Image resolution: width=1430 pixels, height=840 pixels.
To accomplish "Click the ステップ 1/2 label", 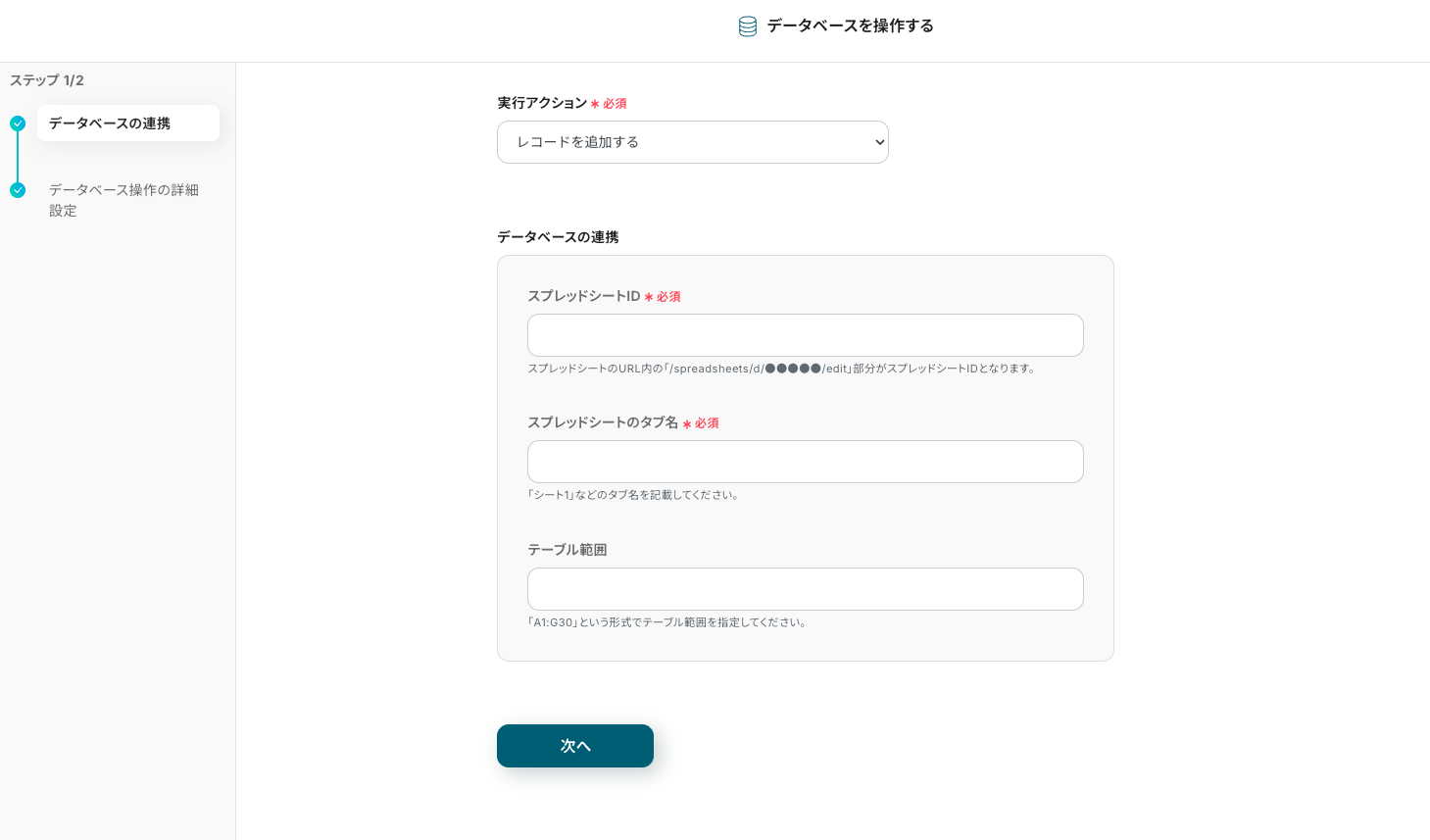I will click(x=47, y=80).
